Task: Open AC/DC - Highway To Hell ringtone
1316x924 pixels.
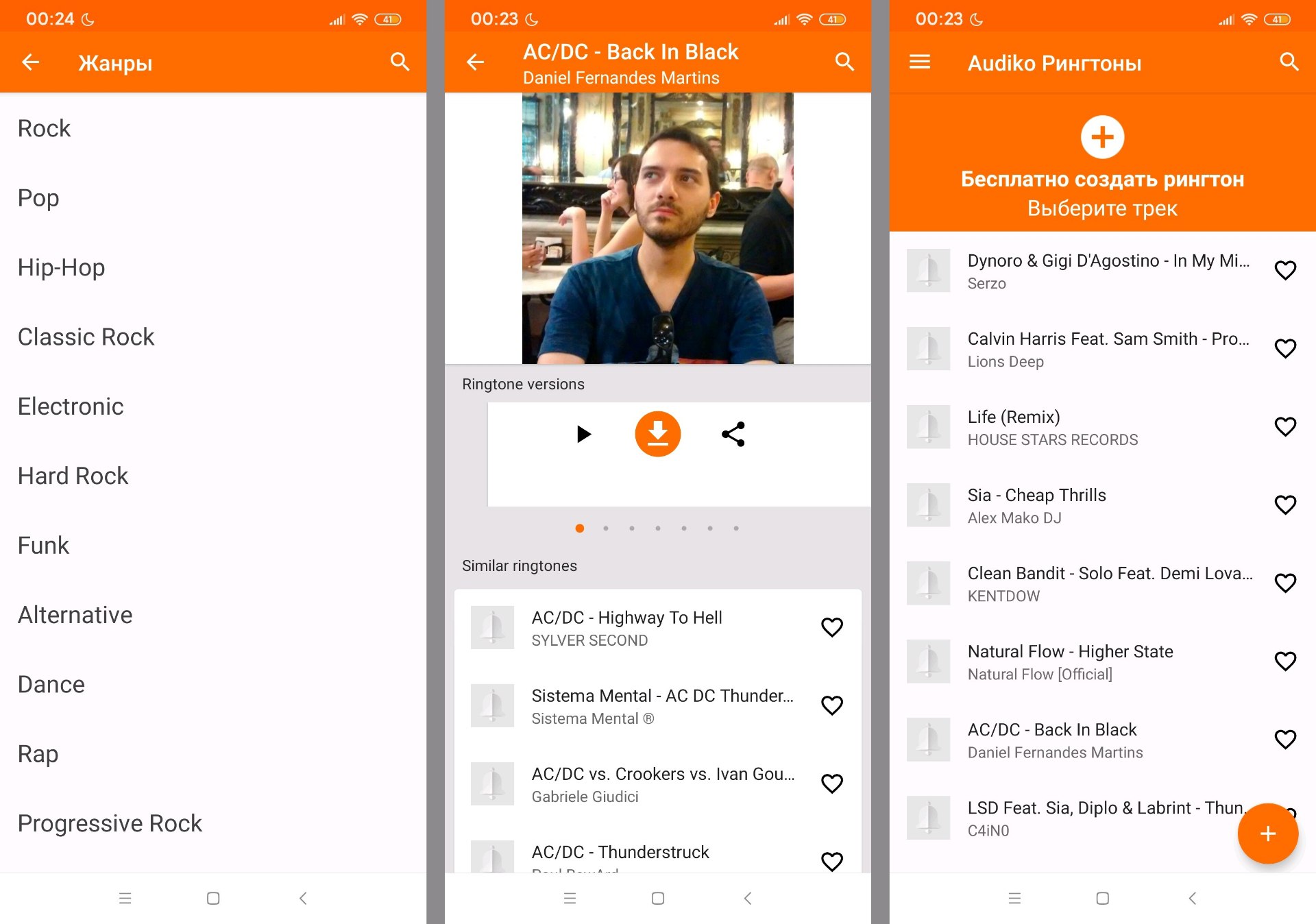Action: coord(657,628)
